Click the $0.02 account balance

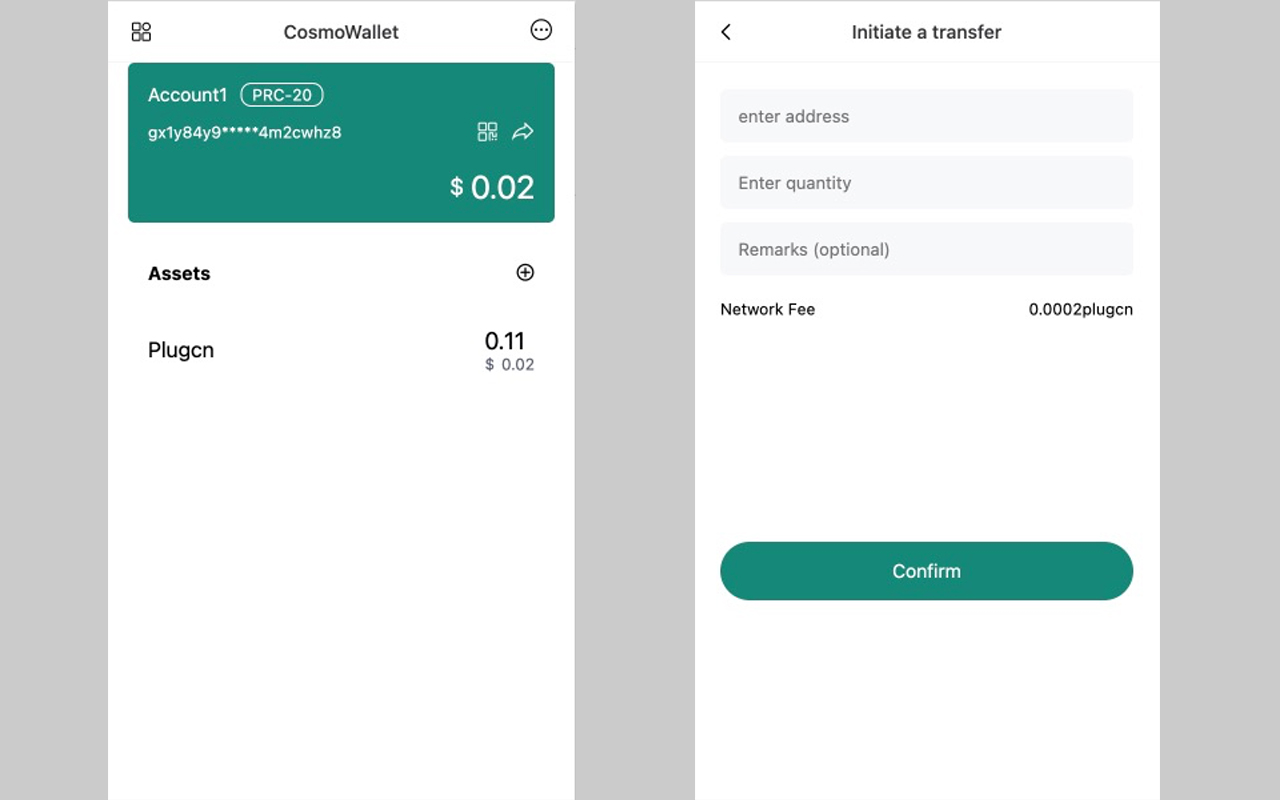(492, 187)
